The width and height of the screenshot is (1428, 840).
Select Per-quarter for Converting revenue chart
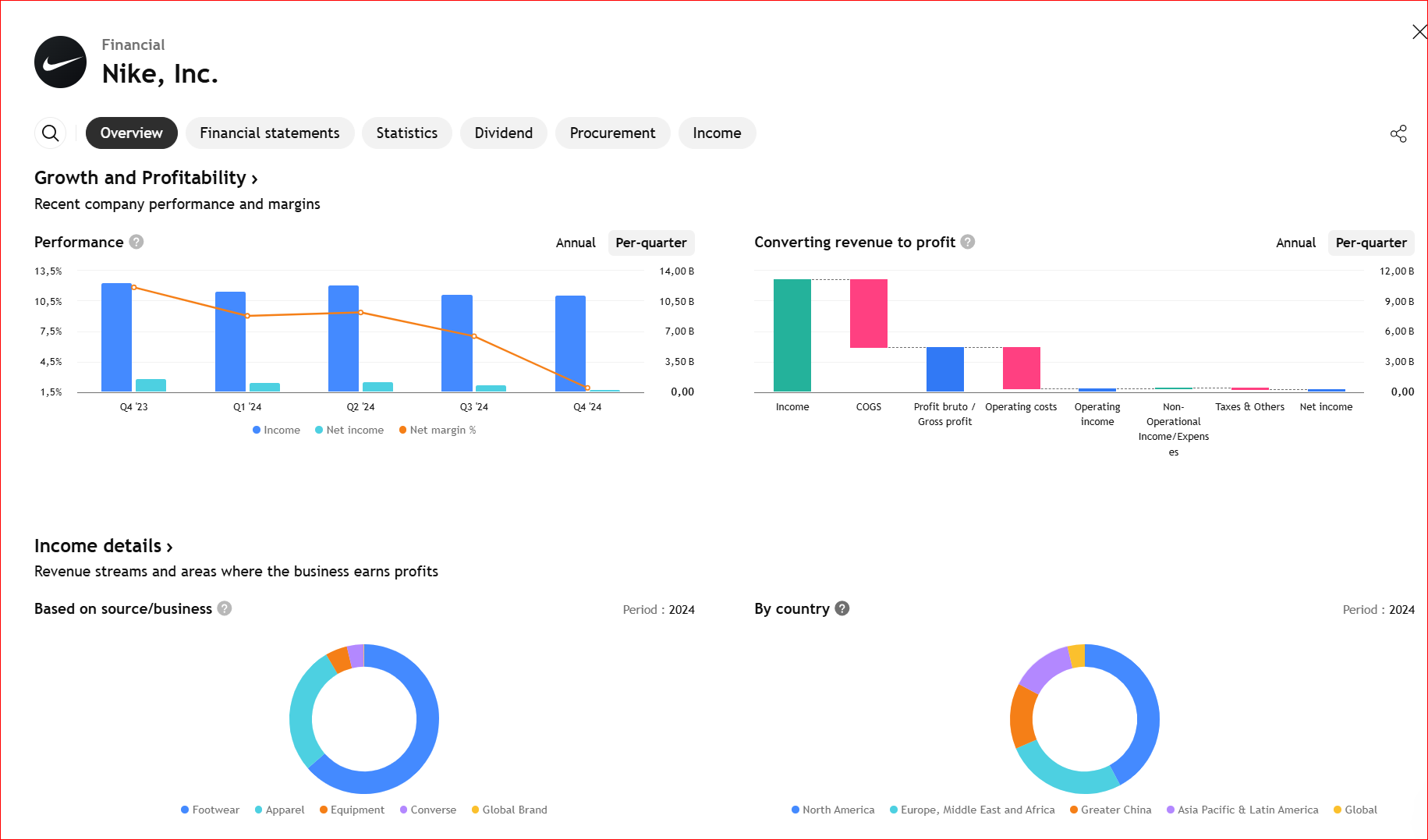click(1370, 243)
